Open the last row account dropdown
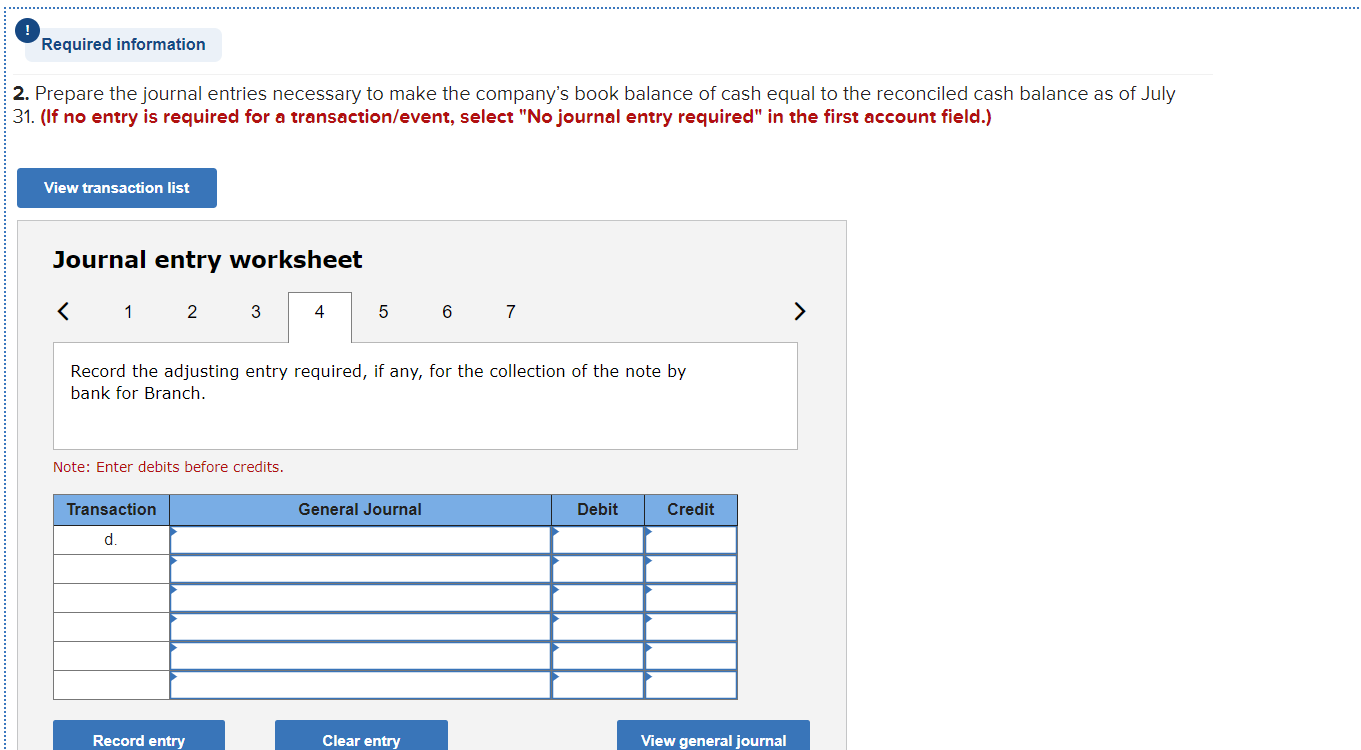 (x=360, y=685)
